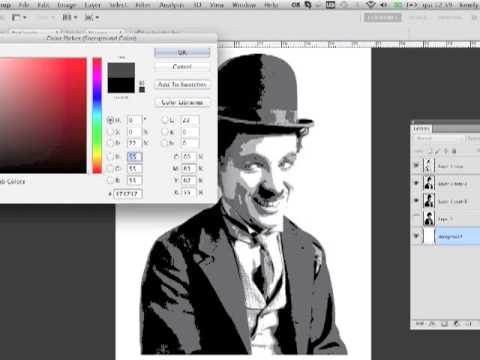Click the white Background layer thumbnail
This screenshot has width=480, height=360.
coord(429,236)
